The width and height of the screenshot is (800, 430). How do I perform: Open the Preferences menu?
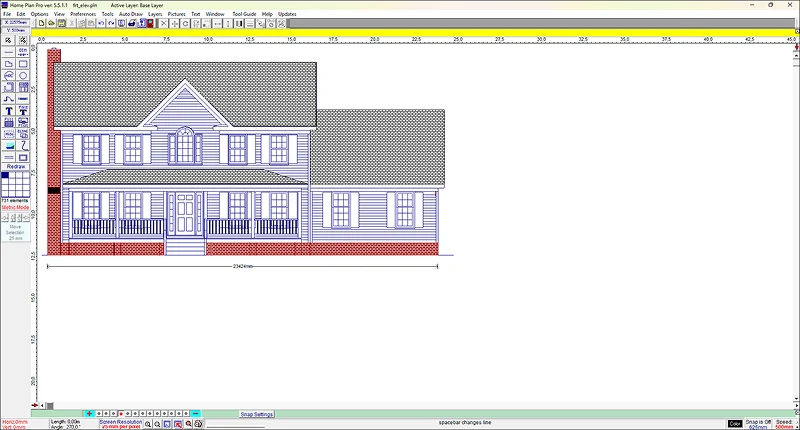83,14
